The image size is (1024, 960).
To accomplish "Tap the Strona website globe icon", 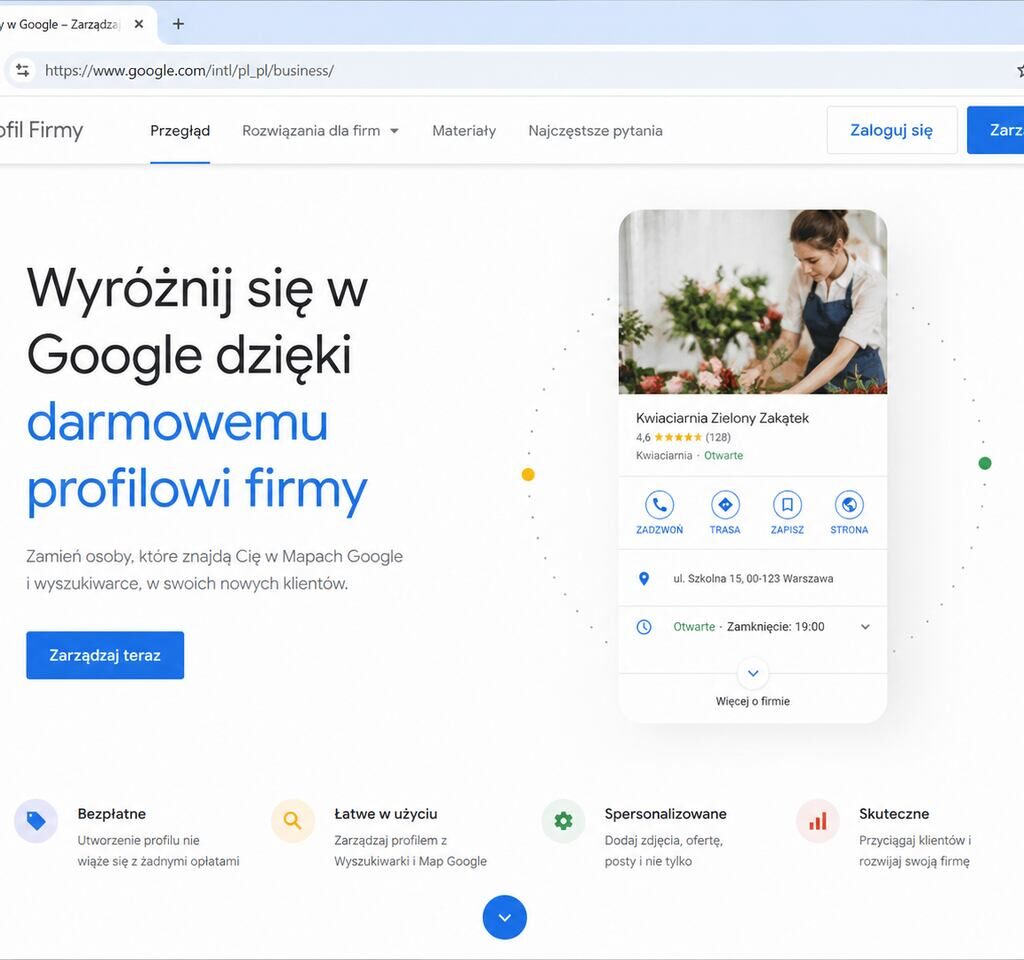I will [849, 505].
